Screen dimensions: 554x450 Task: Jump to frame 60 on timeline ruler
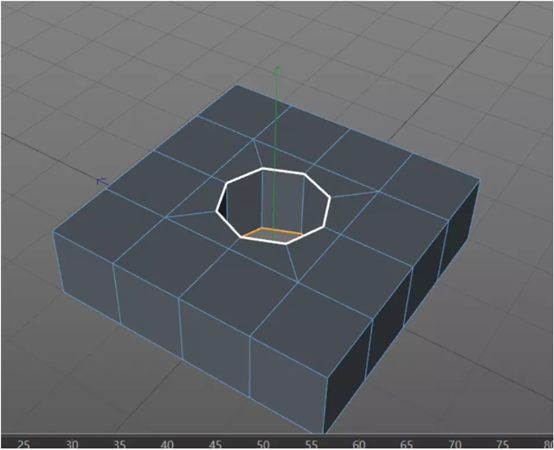(x=359, y=444)
